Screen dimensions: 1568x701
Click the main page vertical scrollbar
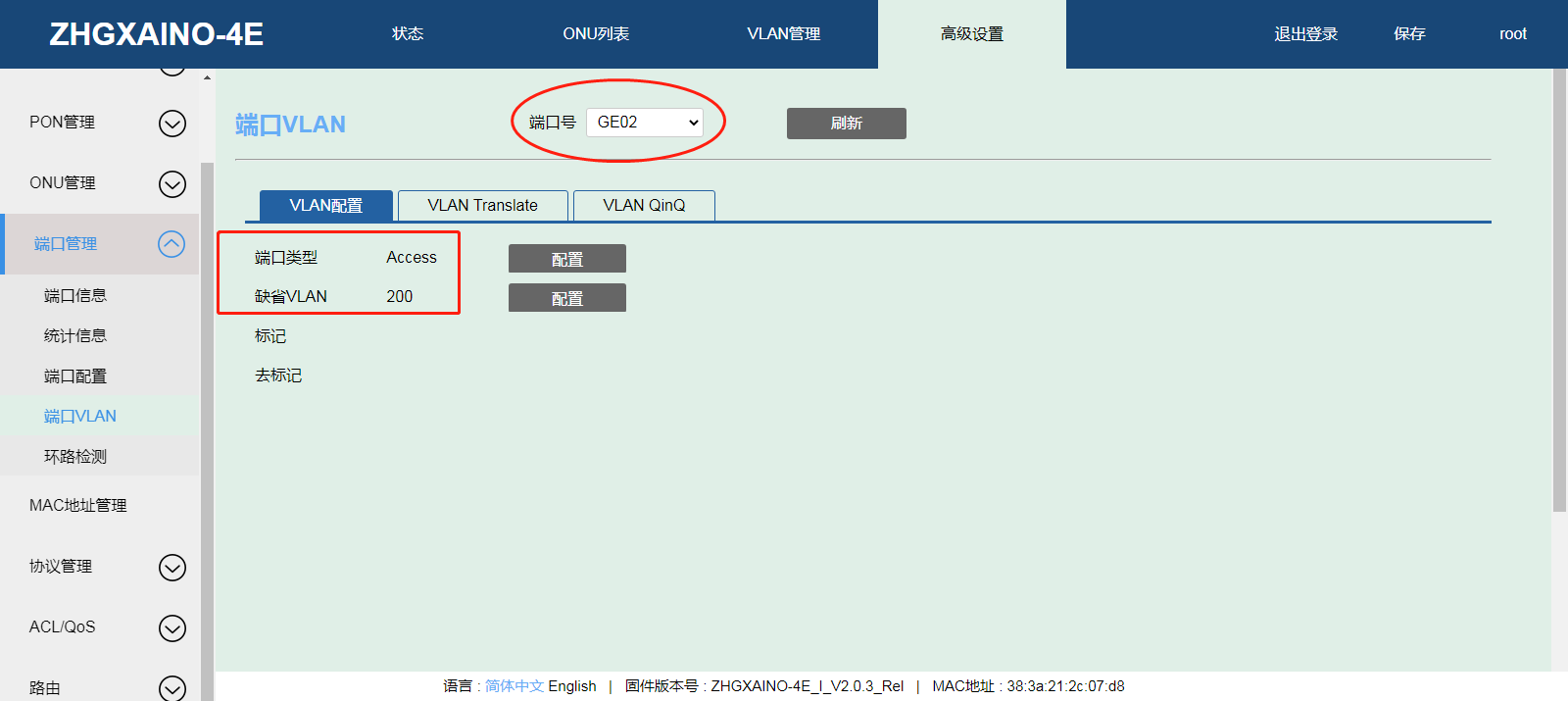coord(1559,294)
